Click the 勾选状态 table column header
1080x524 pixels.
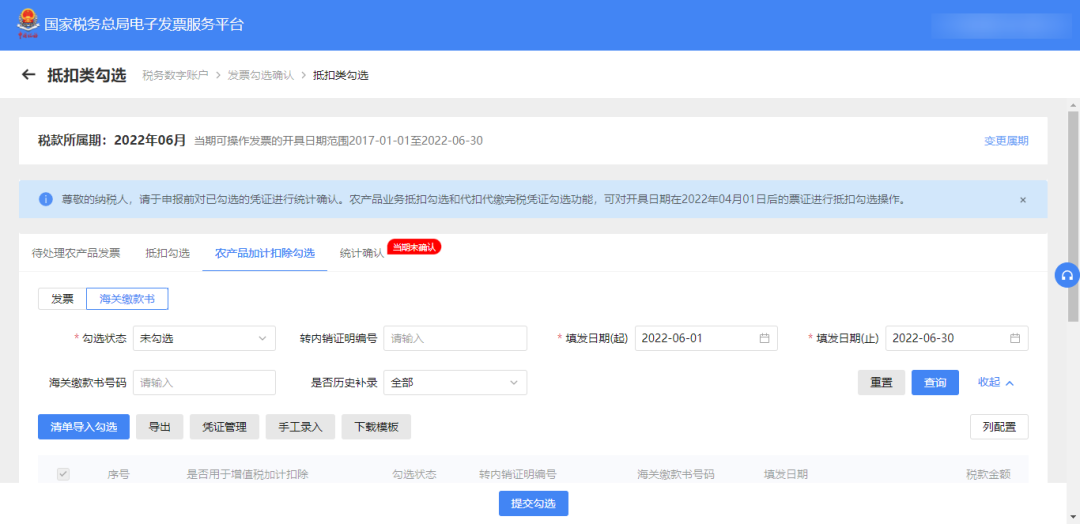415,474
